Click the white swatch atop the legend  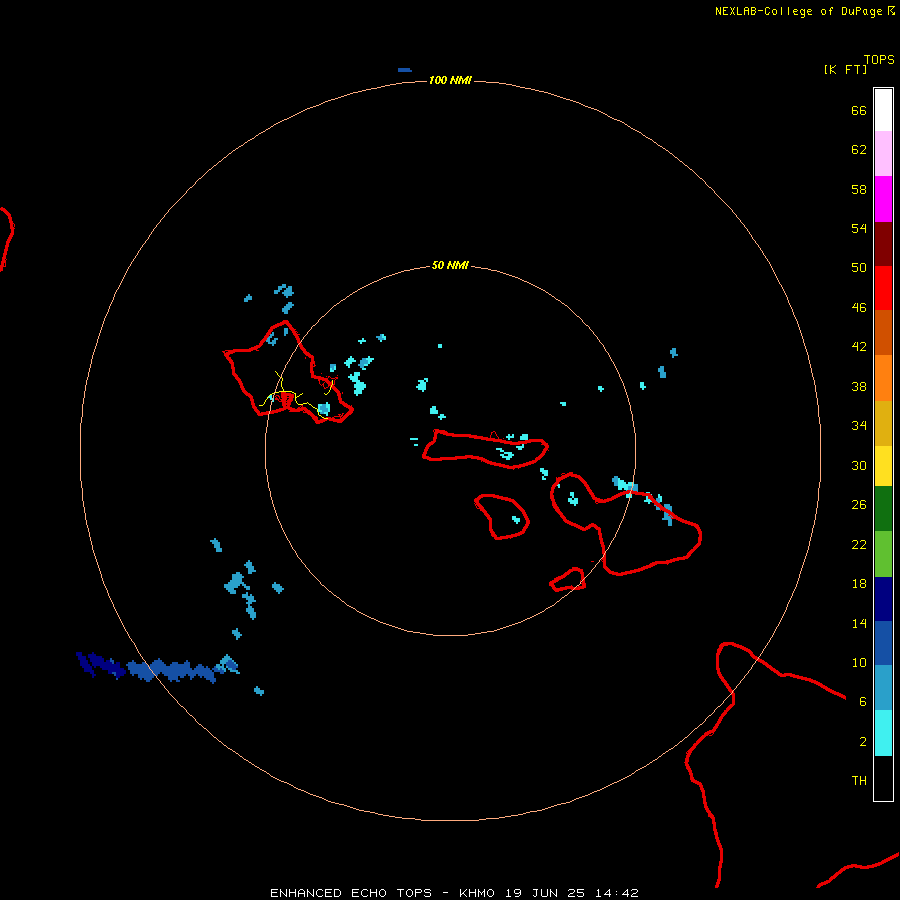(x=883, y=110)
